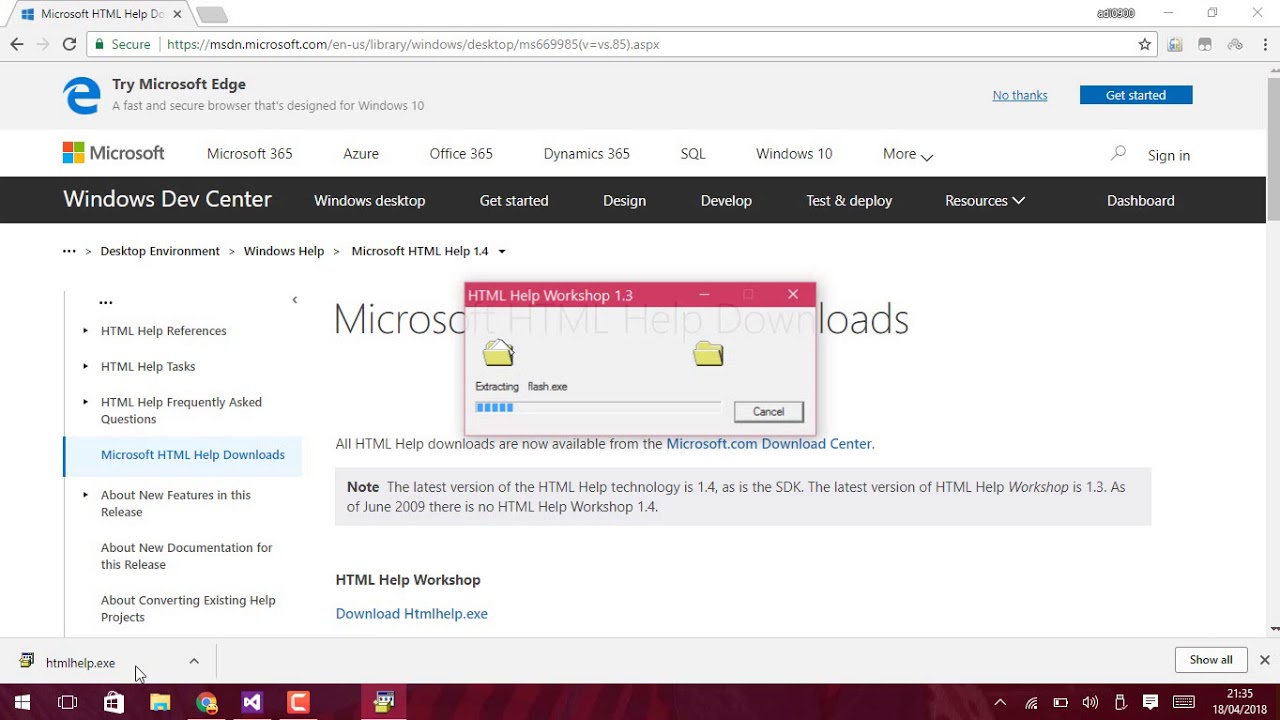The height and width of the screenshot is (720, 1280).
Task: Click the linked-circles extension icon
Action: 1235,44
